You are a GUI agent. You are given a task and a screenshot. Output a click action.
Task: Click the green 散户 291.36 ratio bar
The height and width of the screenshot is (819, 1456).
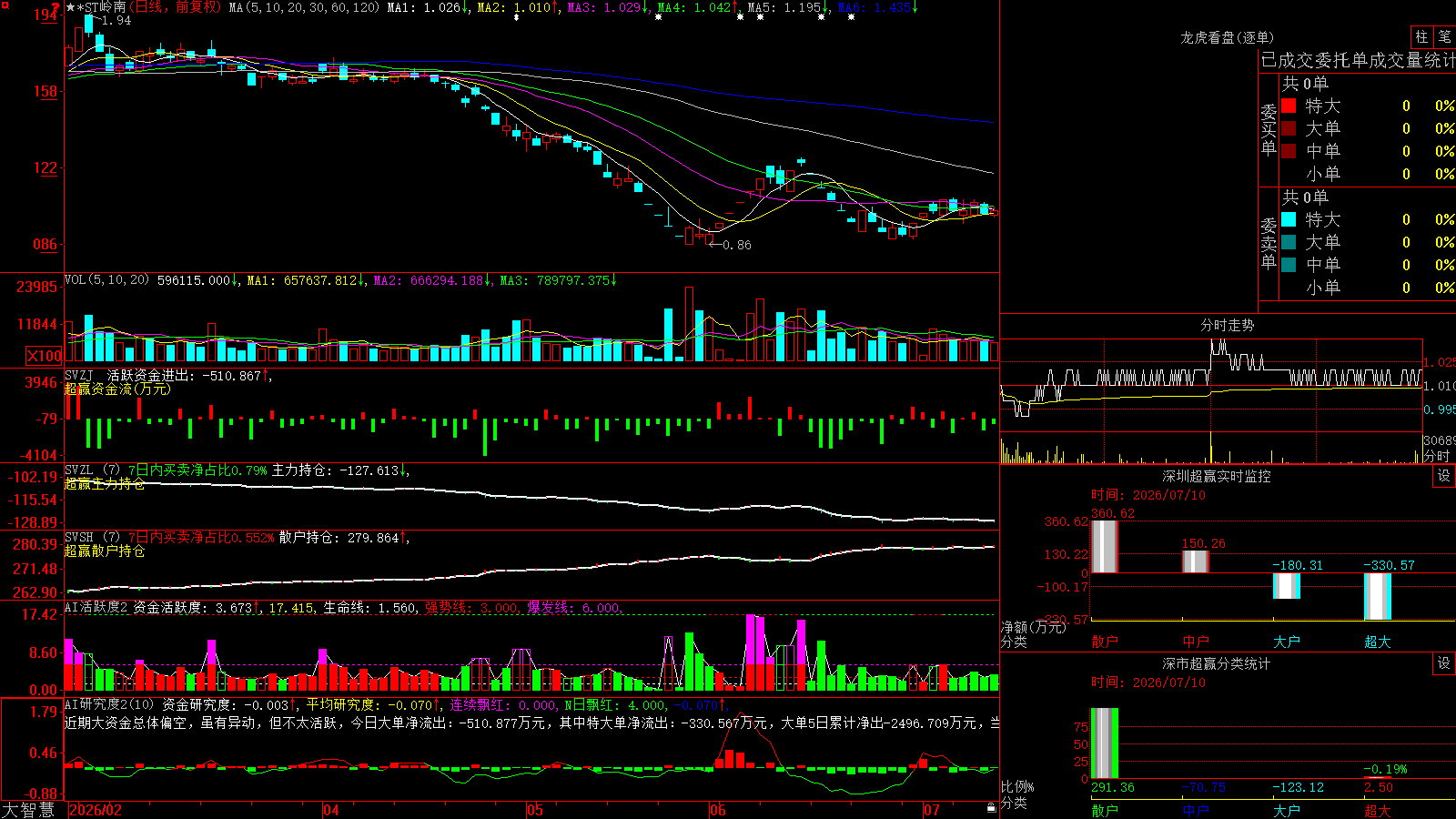click(1105, 743)
